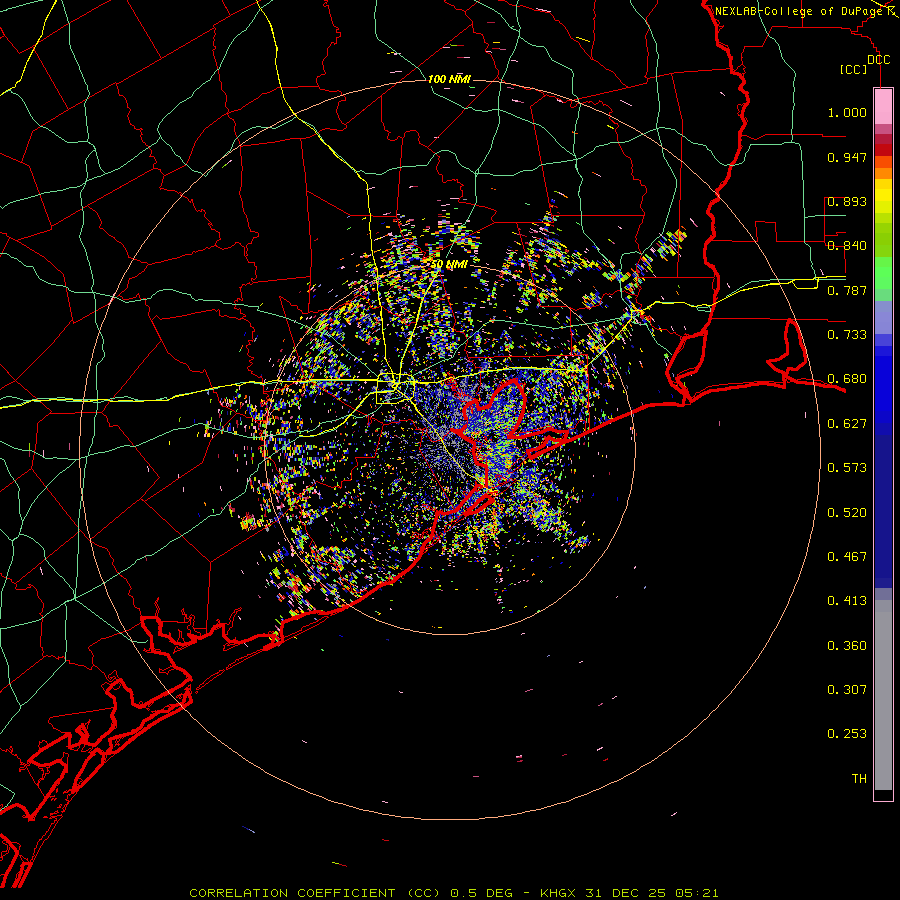Click the DCC product label
This screenshot has height=900, width=900.
[879, 60]
